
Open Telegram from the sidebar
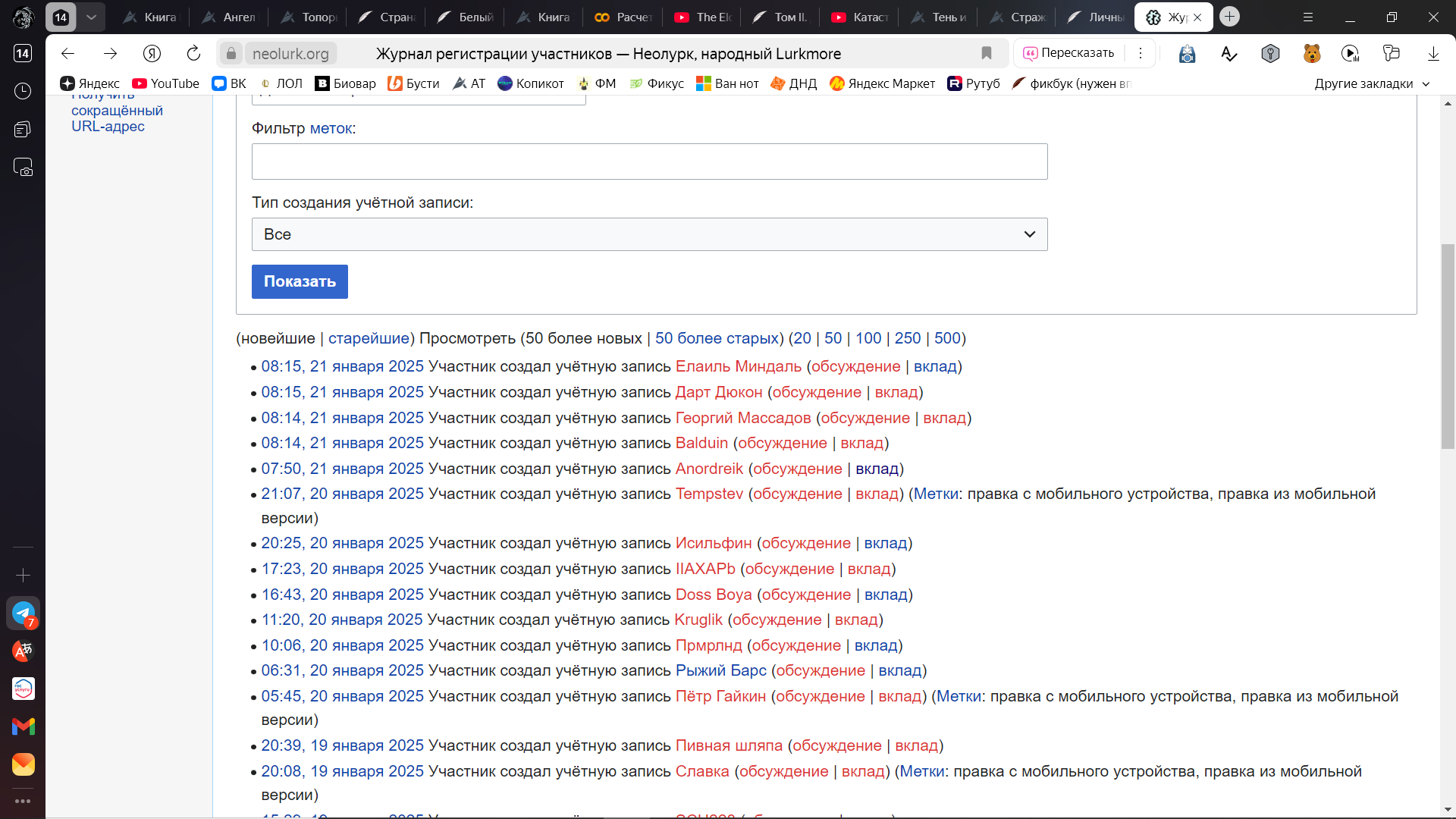click(x=23, y=613)
